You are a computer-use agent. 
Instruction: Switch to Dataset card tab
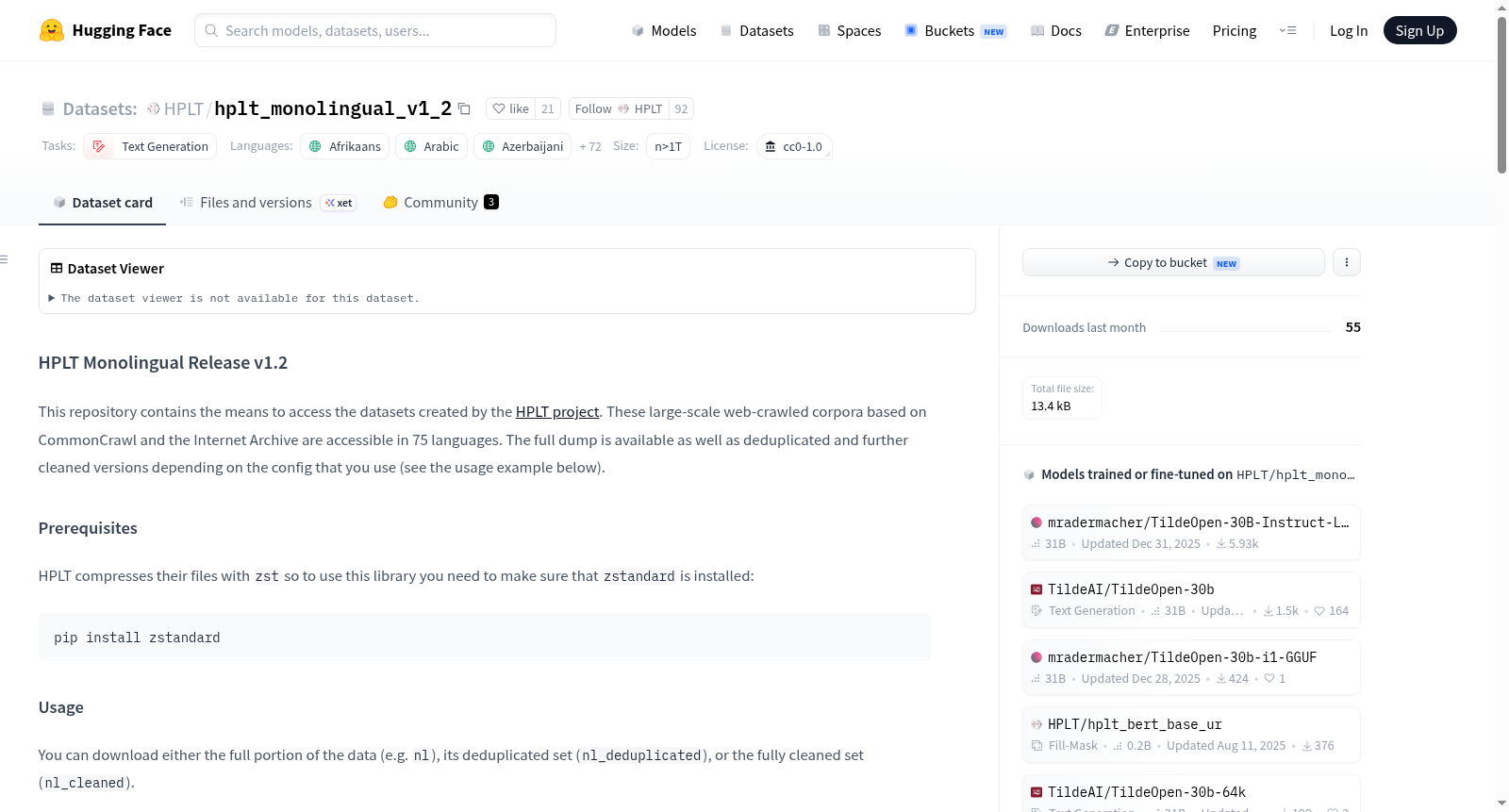pyautogui.click(x=102, y=202)
